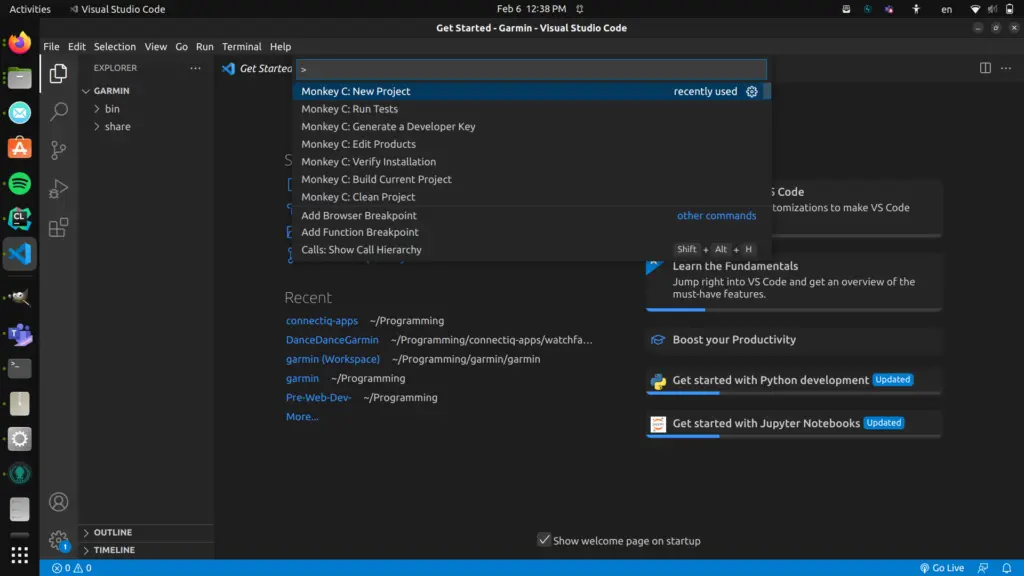Run Monkey C: Clean Project command
Screen dimensions: 1024x576
pyautogui.click(x=532, y=197)
